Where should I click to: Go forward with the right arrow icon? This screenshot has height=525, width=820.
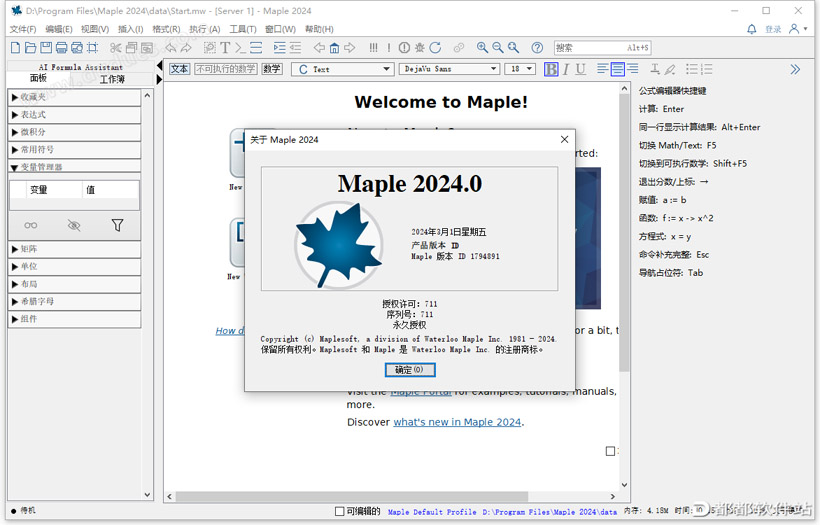(x=349, y=48)
